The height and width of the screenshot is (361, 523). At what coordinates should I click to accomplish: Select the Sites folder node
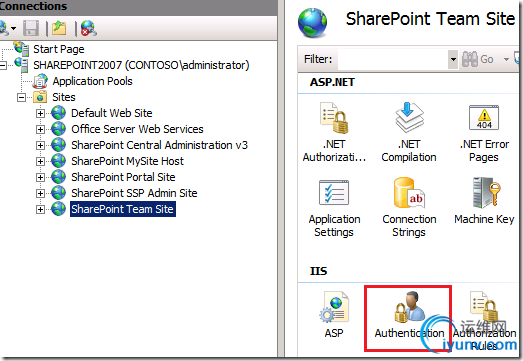coord(64,97)
